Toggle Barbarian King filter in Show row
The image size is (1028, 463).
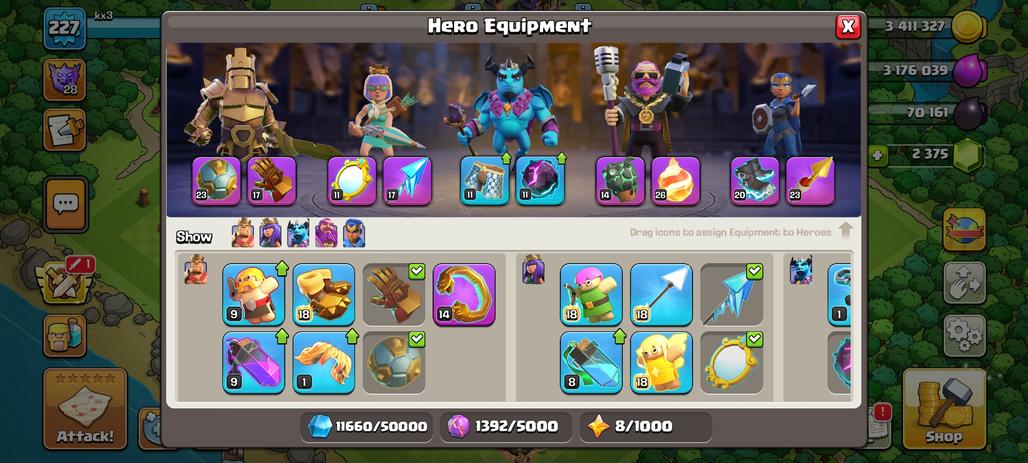pos(243,233)
